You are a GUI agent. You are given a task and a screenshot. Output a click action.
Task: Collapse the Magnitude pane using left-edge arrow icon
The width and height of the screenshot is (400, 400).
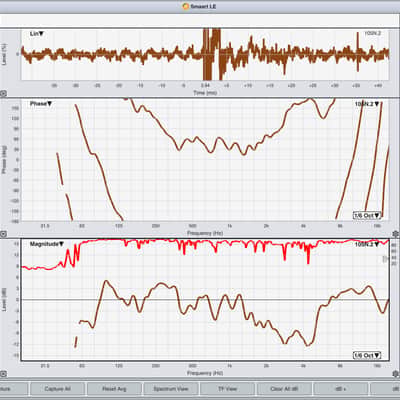tap(3, 374)
